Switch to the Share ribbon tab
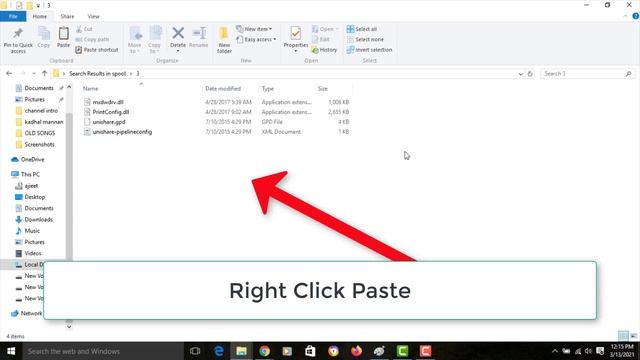Viewport: 640px width, 360px height. pyautogui.click(x=67, y=16)
